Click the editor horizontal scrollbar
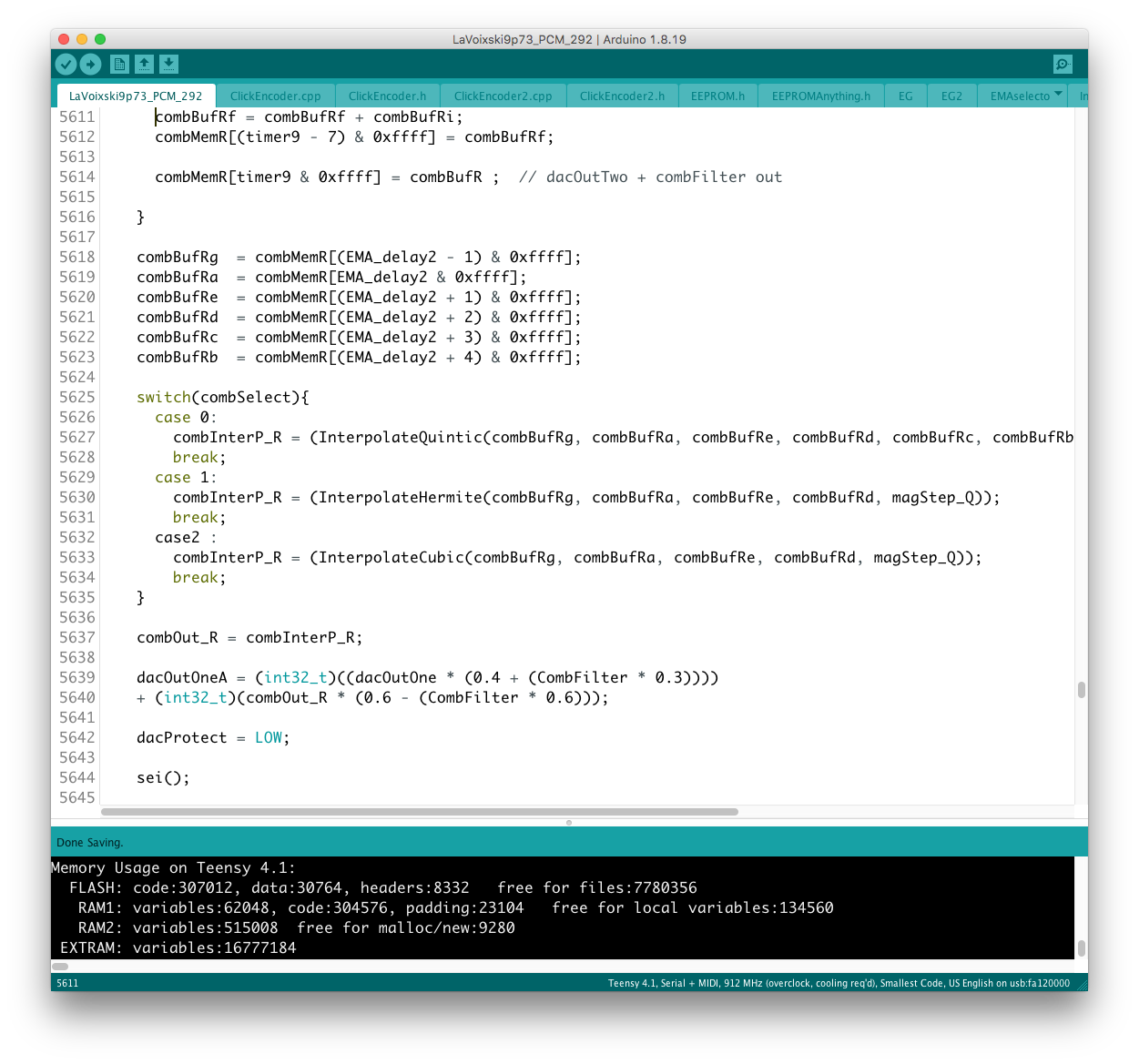Screen dimensions: 1139x1064 [x=419, y=811]
